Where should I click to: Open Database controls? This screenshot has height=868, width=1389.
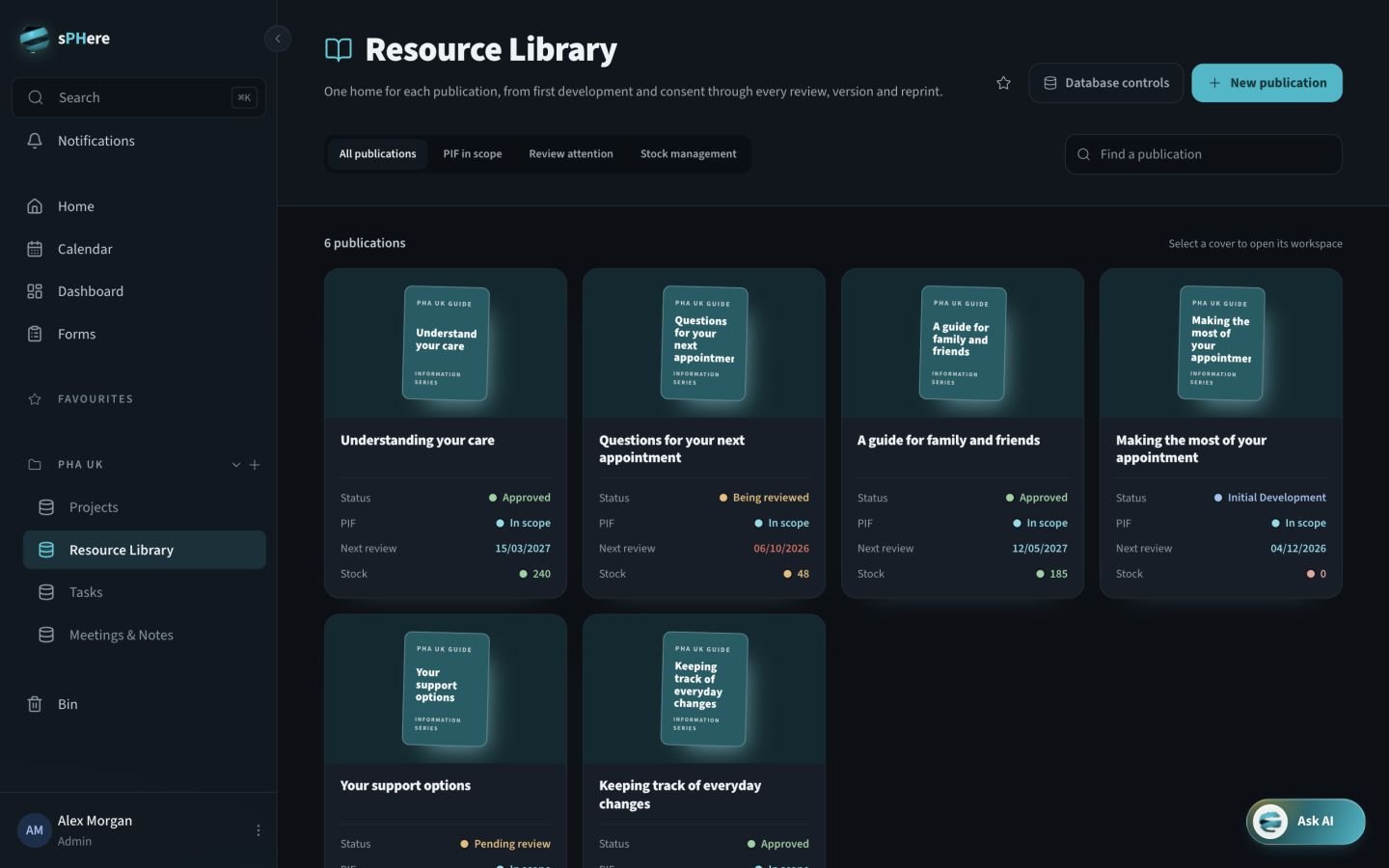click(x=1105, y=83)
